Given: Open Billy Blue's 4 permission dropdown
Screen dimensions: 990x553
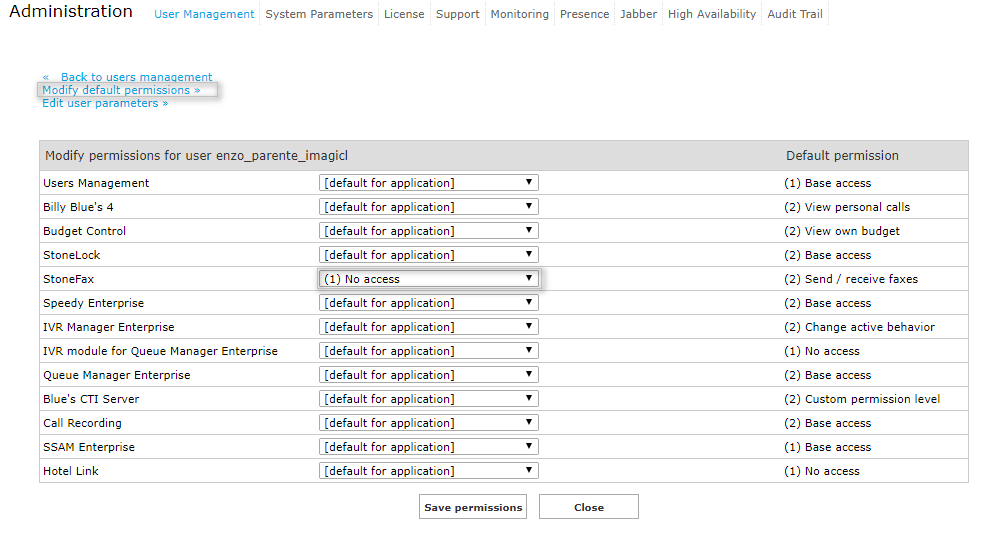Looking at the screenshot, I should tap(429, 207).
